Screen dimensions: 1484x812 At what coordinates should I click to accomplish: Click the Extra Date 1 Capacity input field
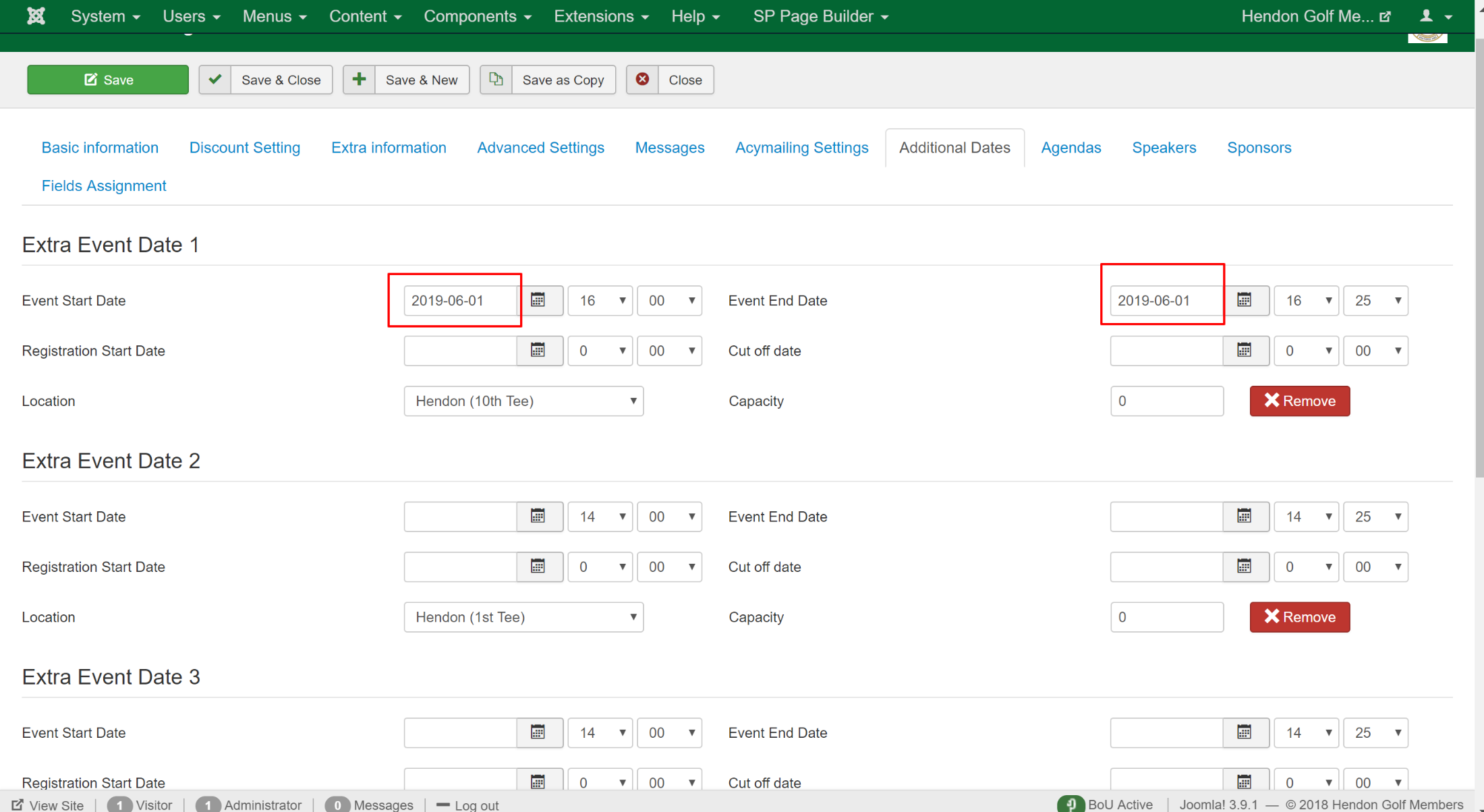1166,401
